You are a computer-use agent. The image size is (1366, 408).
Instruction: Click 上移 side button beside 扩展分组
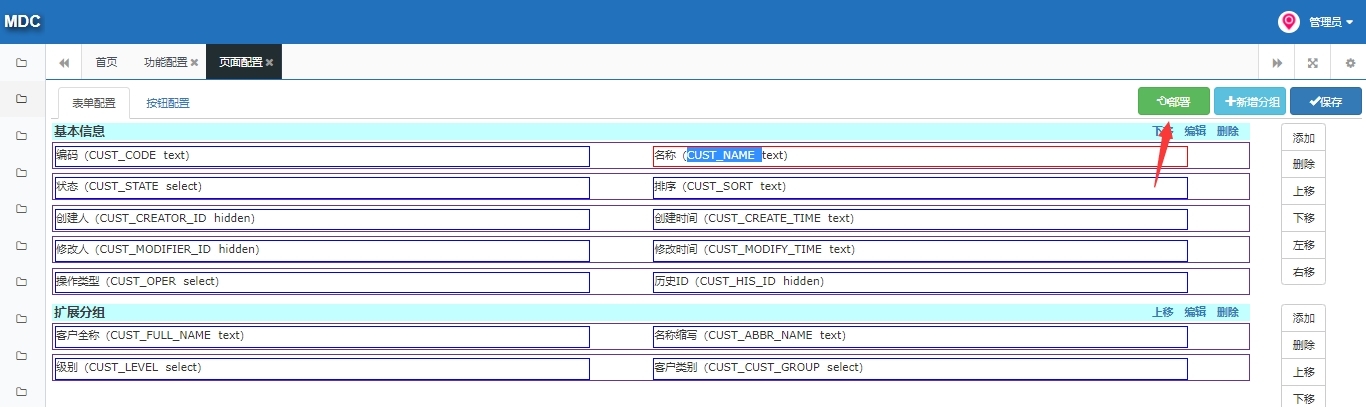pyautogui.click(x=1303, y=372)
